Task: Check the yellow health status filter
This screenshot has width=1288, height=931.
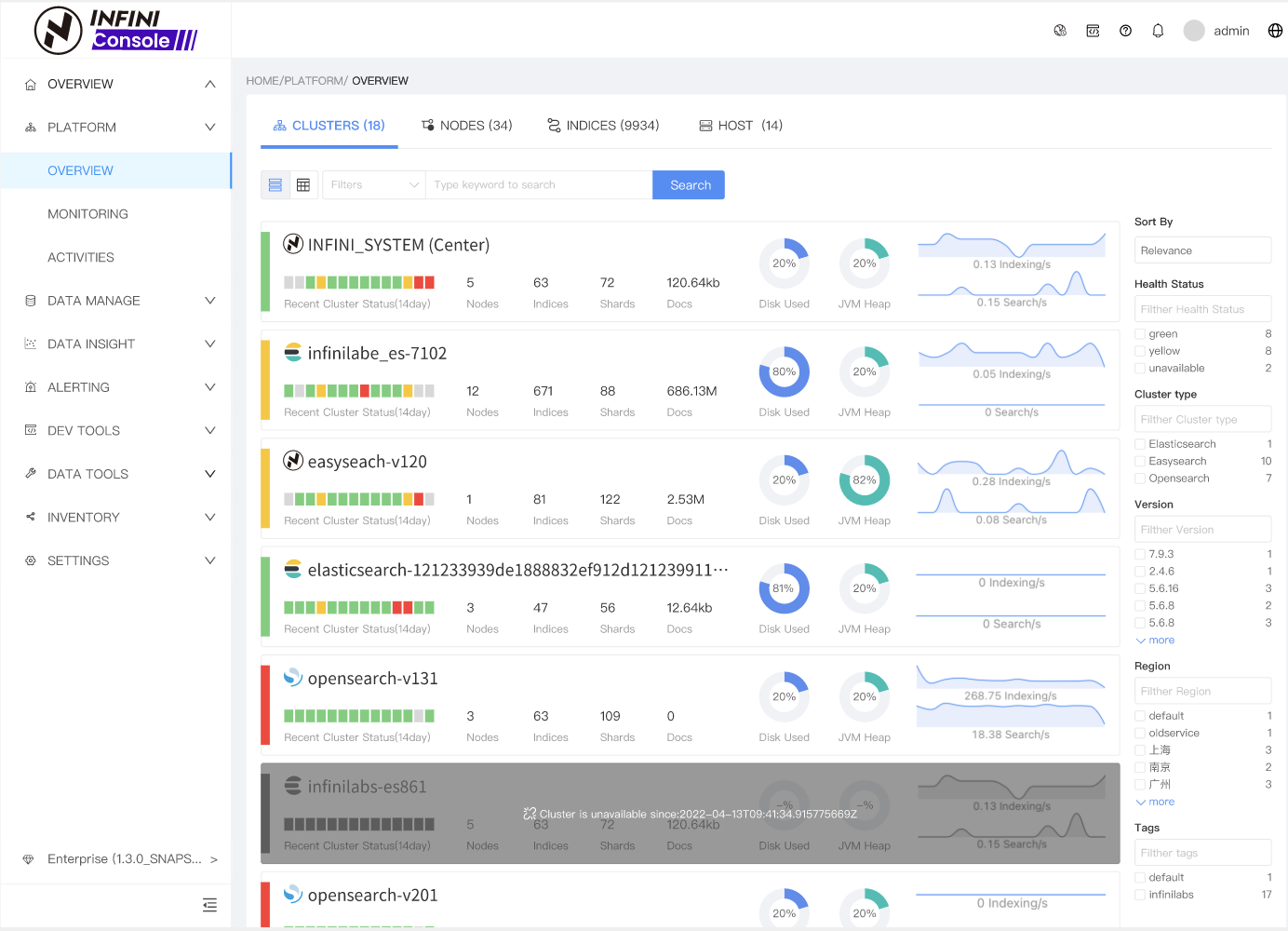Action: pos(1140,351)
